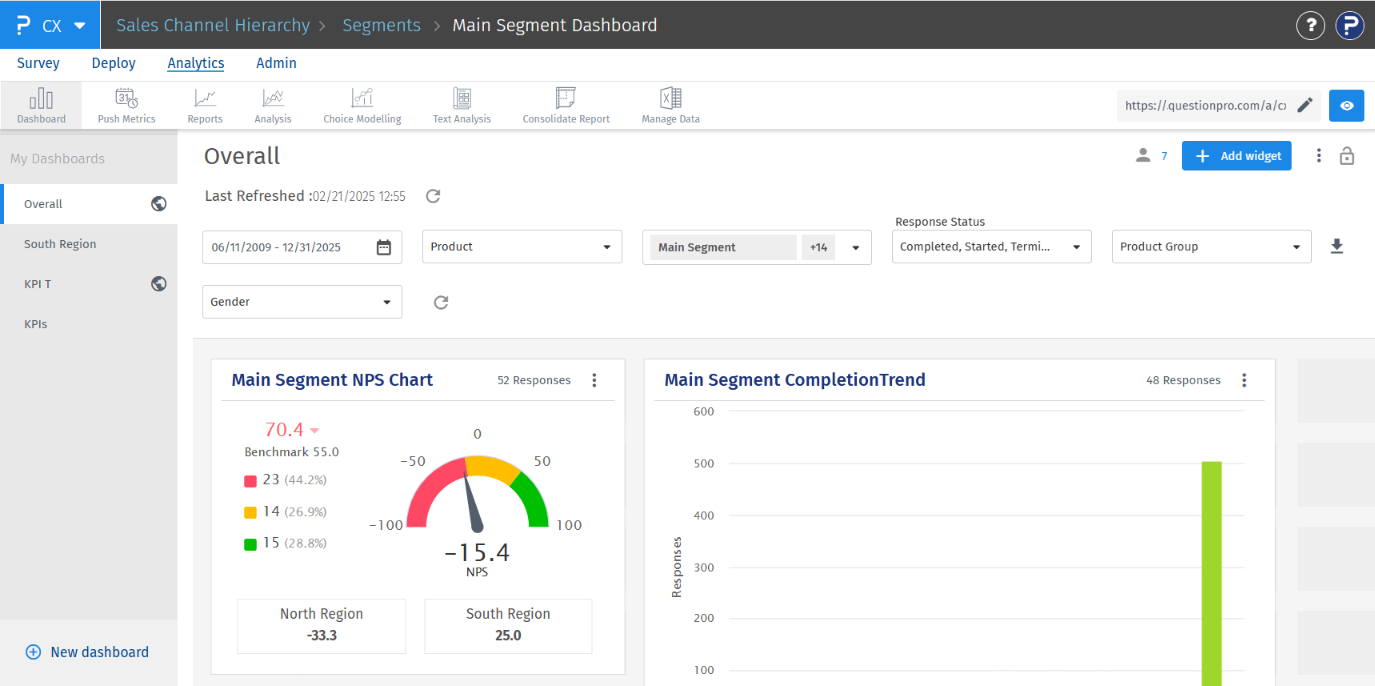Open the Consolidate Report tool

coord(566,105)
